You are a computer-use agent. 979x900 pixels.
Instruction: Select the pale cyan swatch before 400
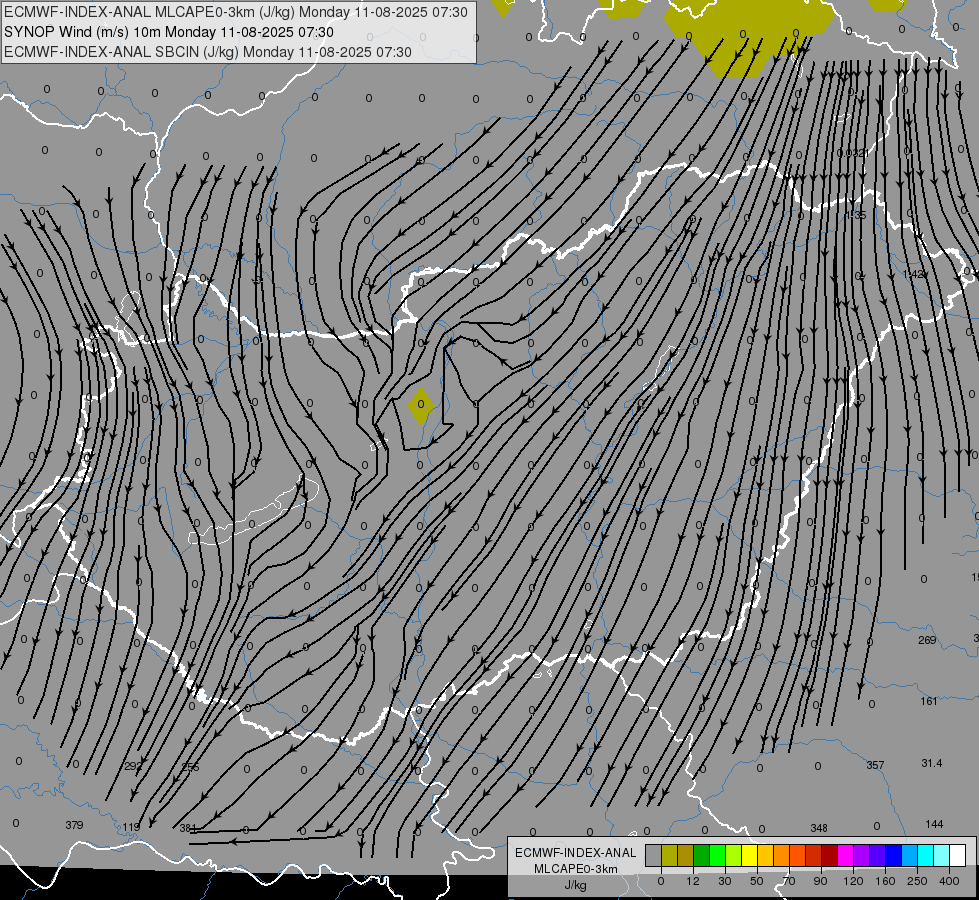tap(942, 855)
